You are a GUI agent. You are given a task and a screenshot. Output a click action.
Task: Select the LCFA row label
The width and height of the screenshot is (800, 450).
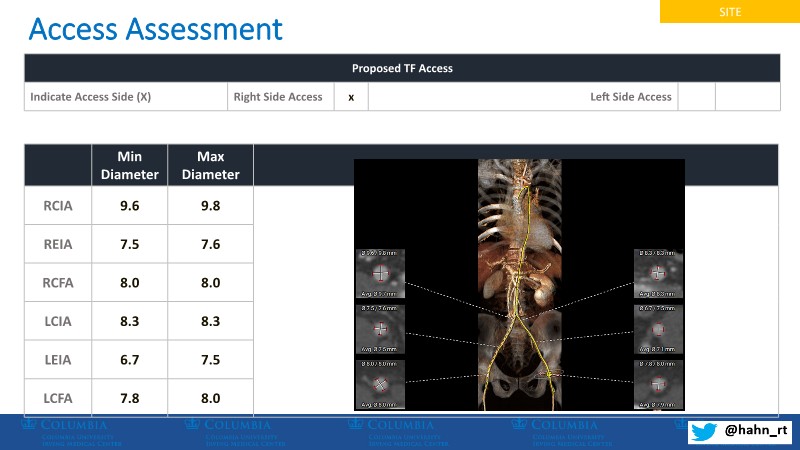pos(57,397)
